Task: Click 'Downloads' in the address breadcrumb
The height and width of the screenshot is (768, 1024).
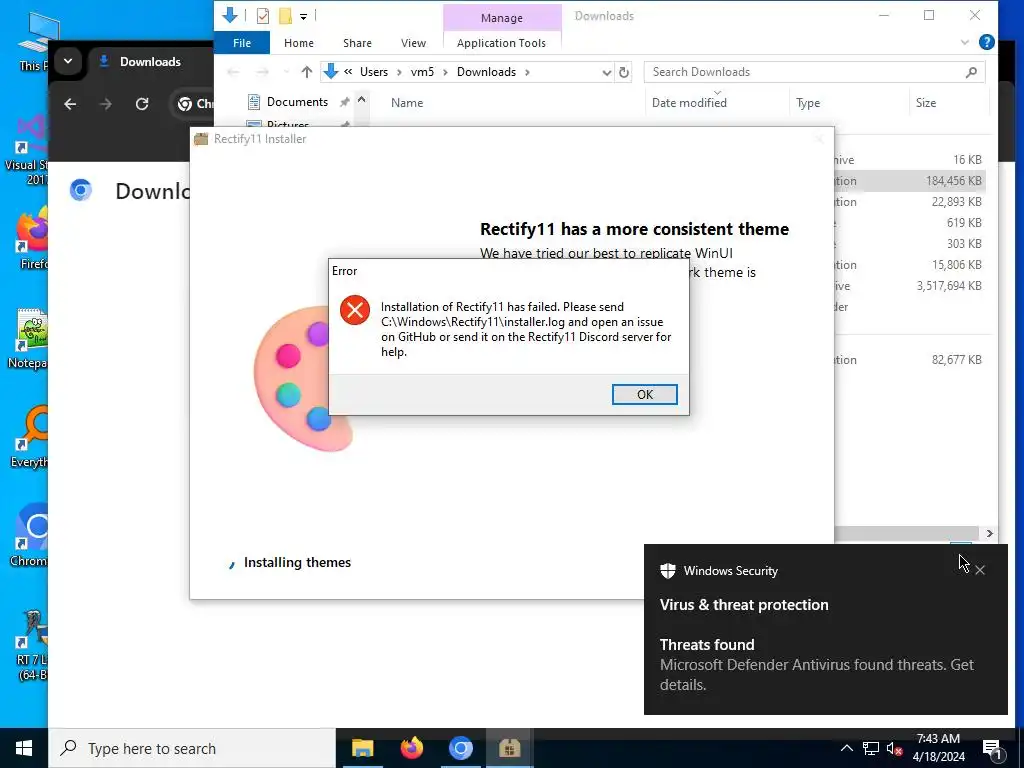Action: click(486, 72)
